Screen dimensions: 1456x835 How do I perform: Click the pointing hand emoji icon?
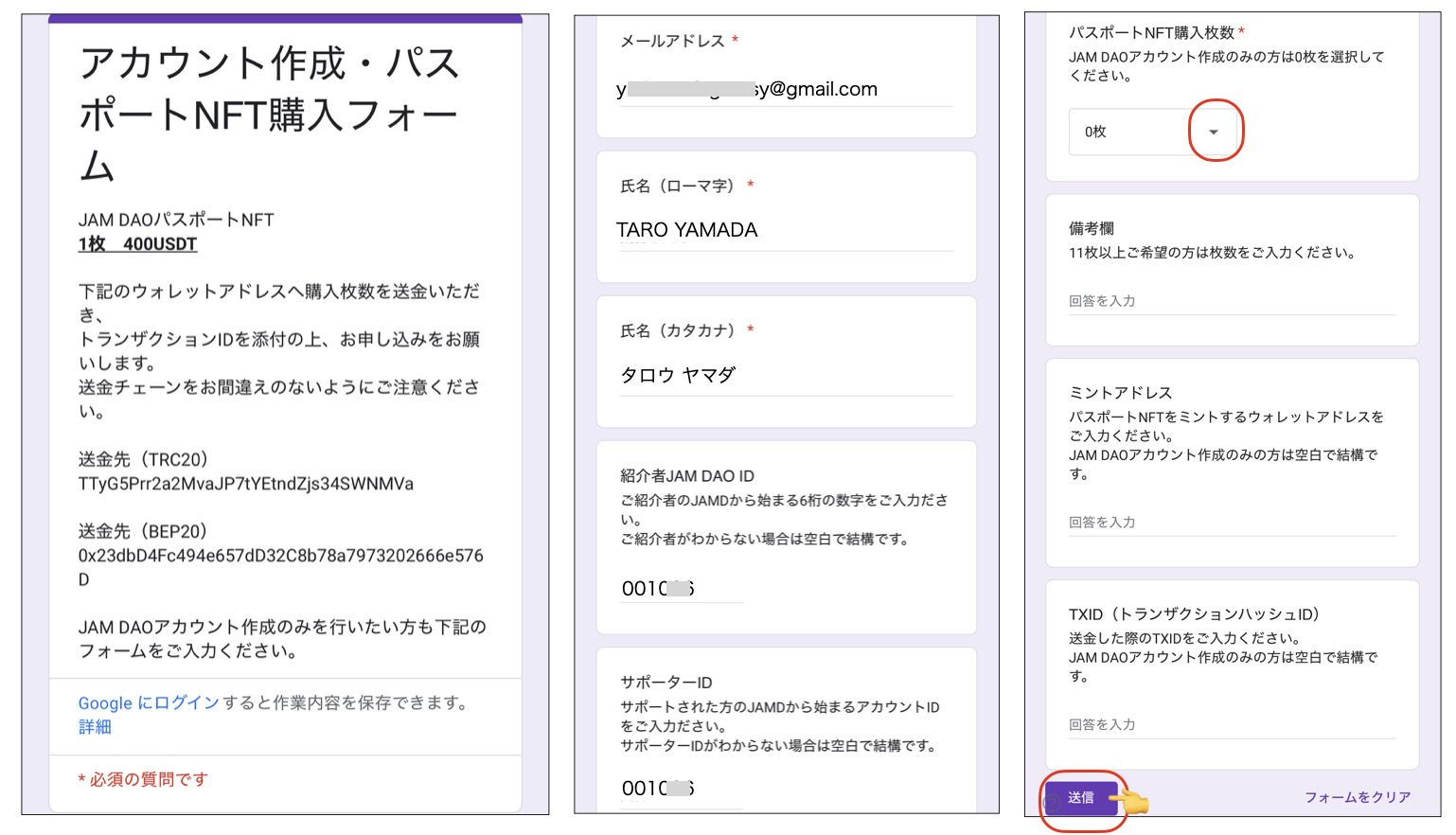point(1130,802)
